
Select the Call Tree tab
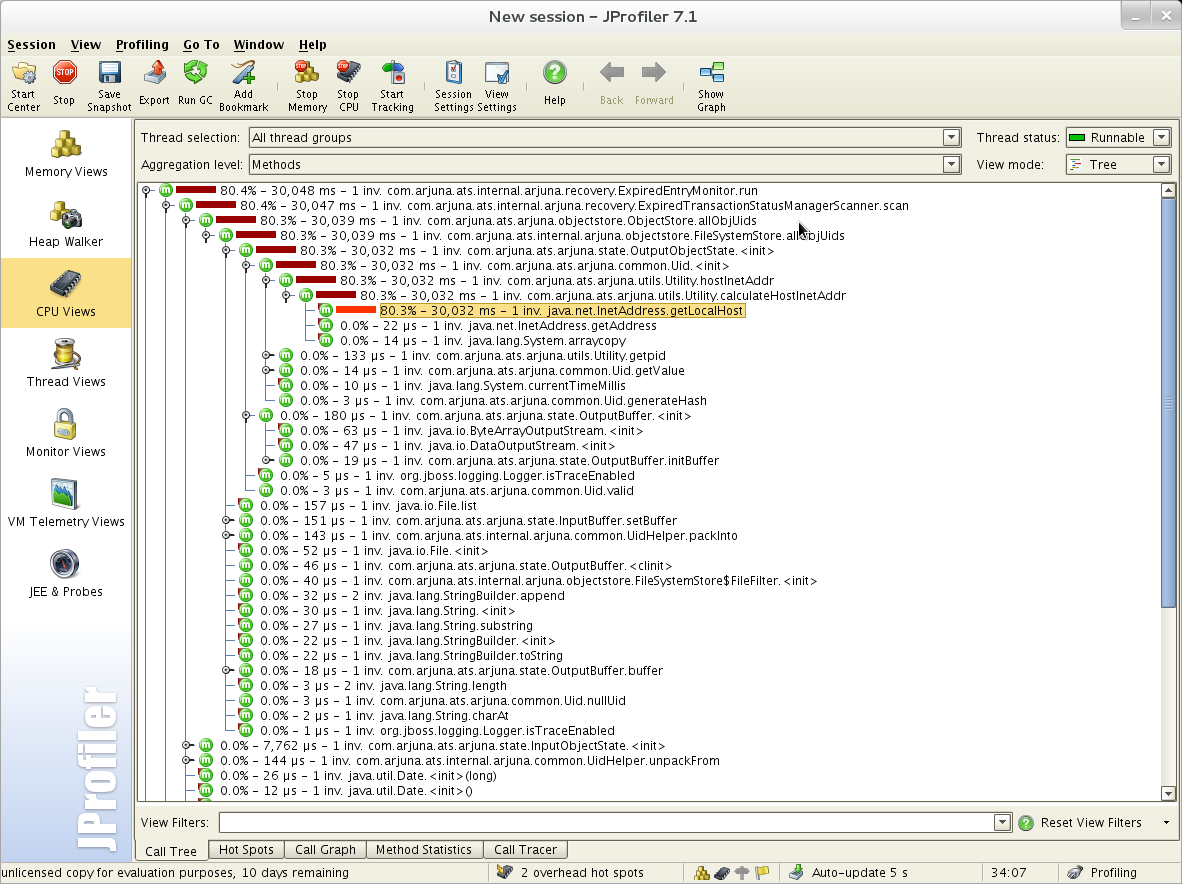(x=171, y=851)
